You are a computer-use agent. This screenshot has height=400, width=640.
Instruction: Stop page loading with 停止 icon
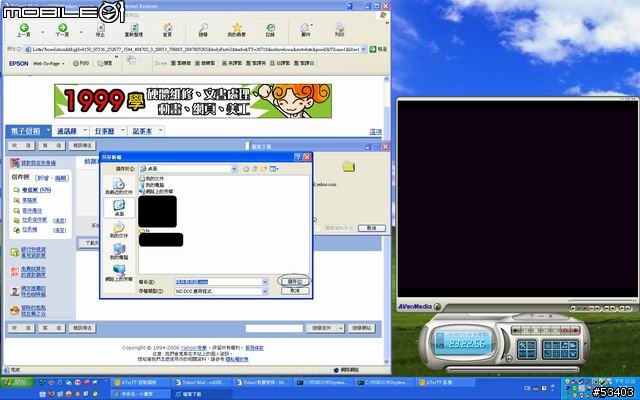[100, 30]
